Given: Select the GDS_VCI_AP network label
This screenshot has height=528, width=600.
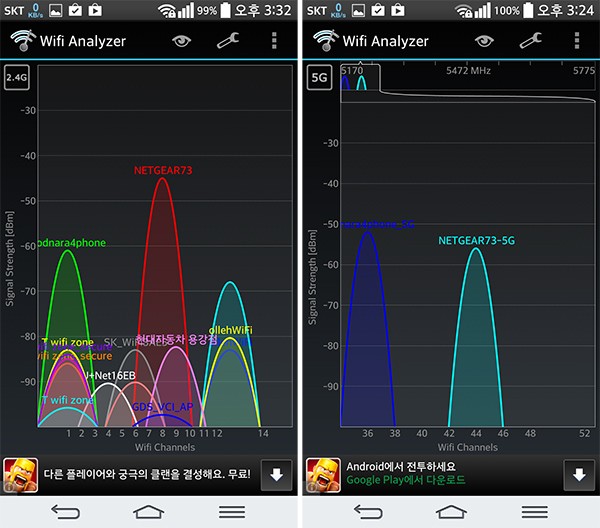Looking at the screenshot, I should click(163, 407).
